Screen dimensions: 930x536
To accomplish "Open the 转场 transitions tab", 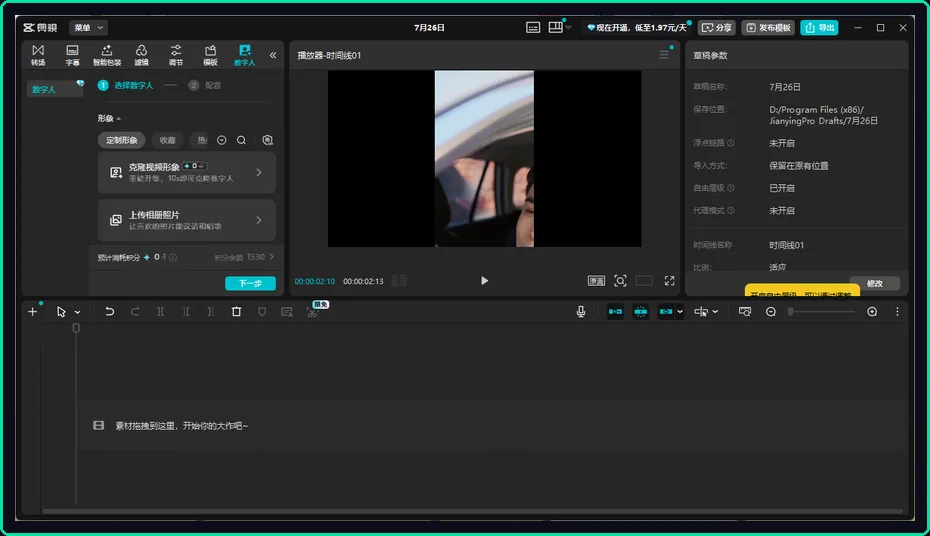I will (x=38, y=55).
